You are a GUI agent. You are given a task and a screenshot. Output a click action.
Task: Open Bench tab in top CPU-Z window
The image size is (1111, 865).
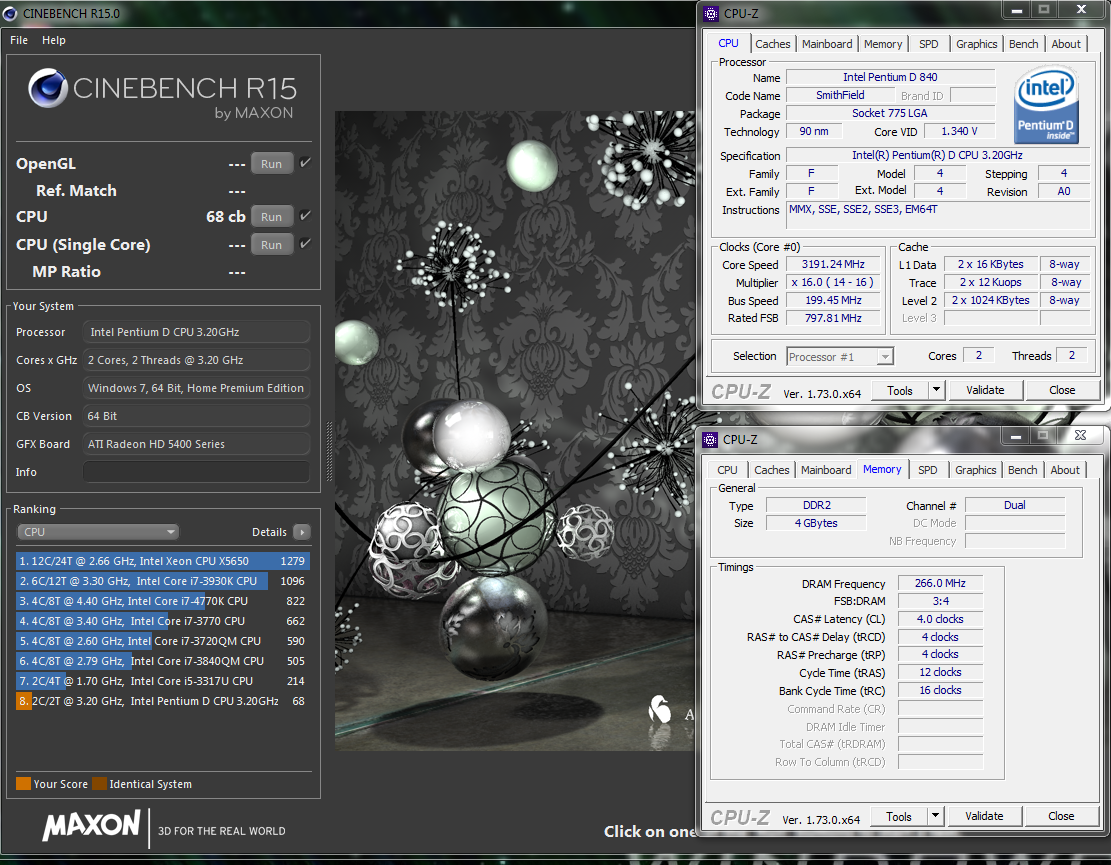point(1024,44)
